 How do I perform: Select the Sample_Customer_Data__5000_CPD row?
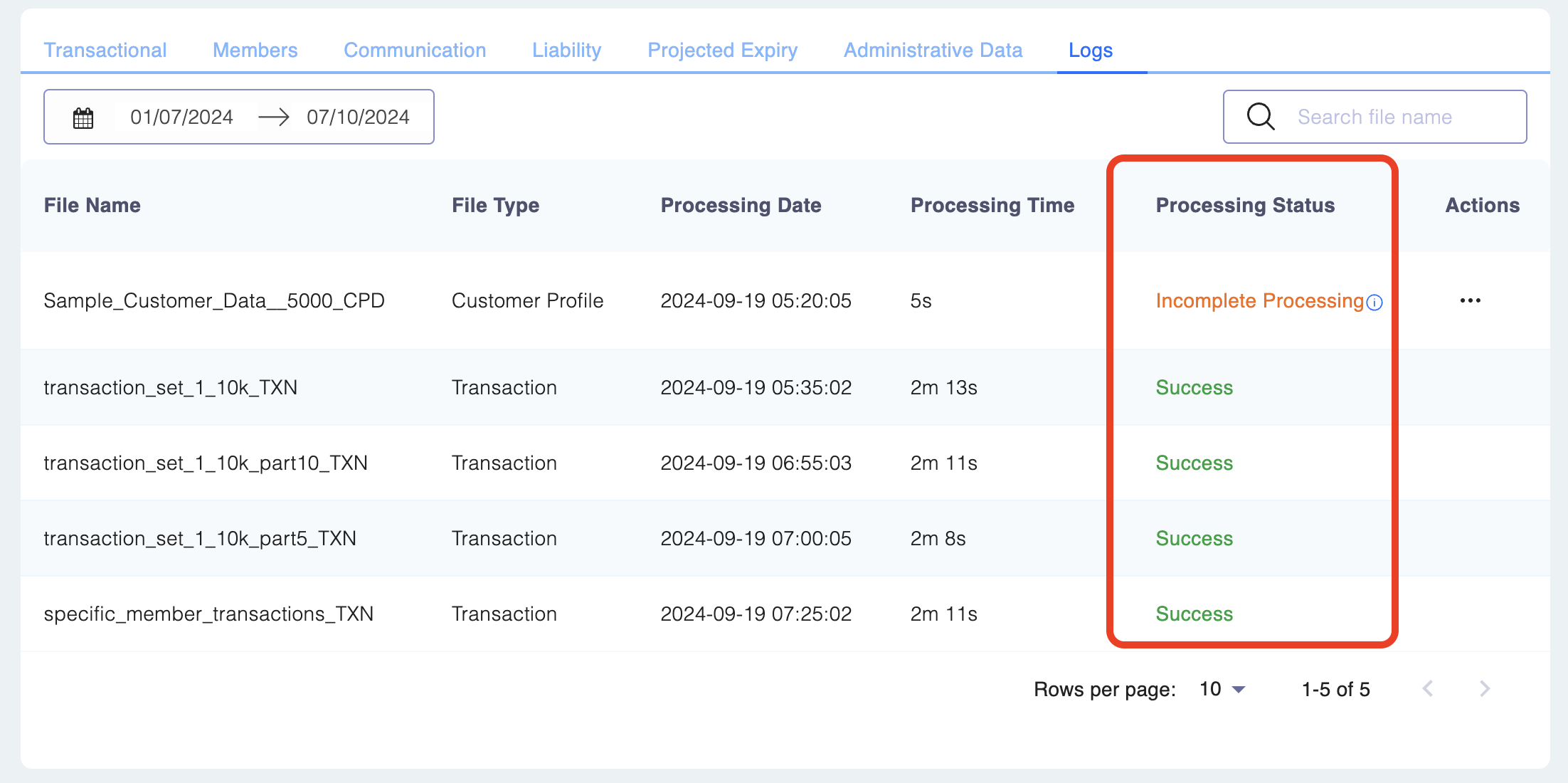point(213,300)
